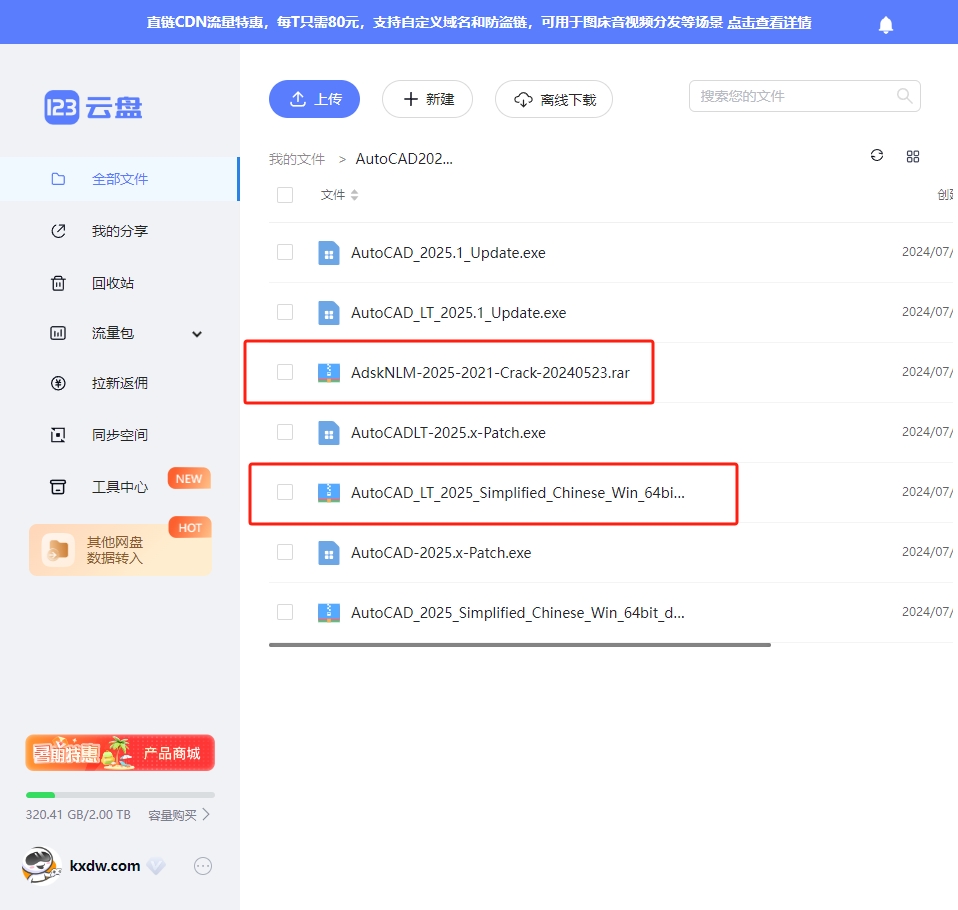
Task: Click the 拉新返佣 yen icon
Action: tap(58, 383)
